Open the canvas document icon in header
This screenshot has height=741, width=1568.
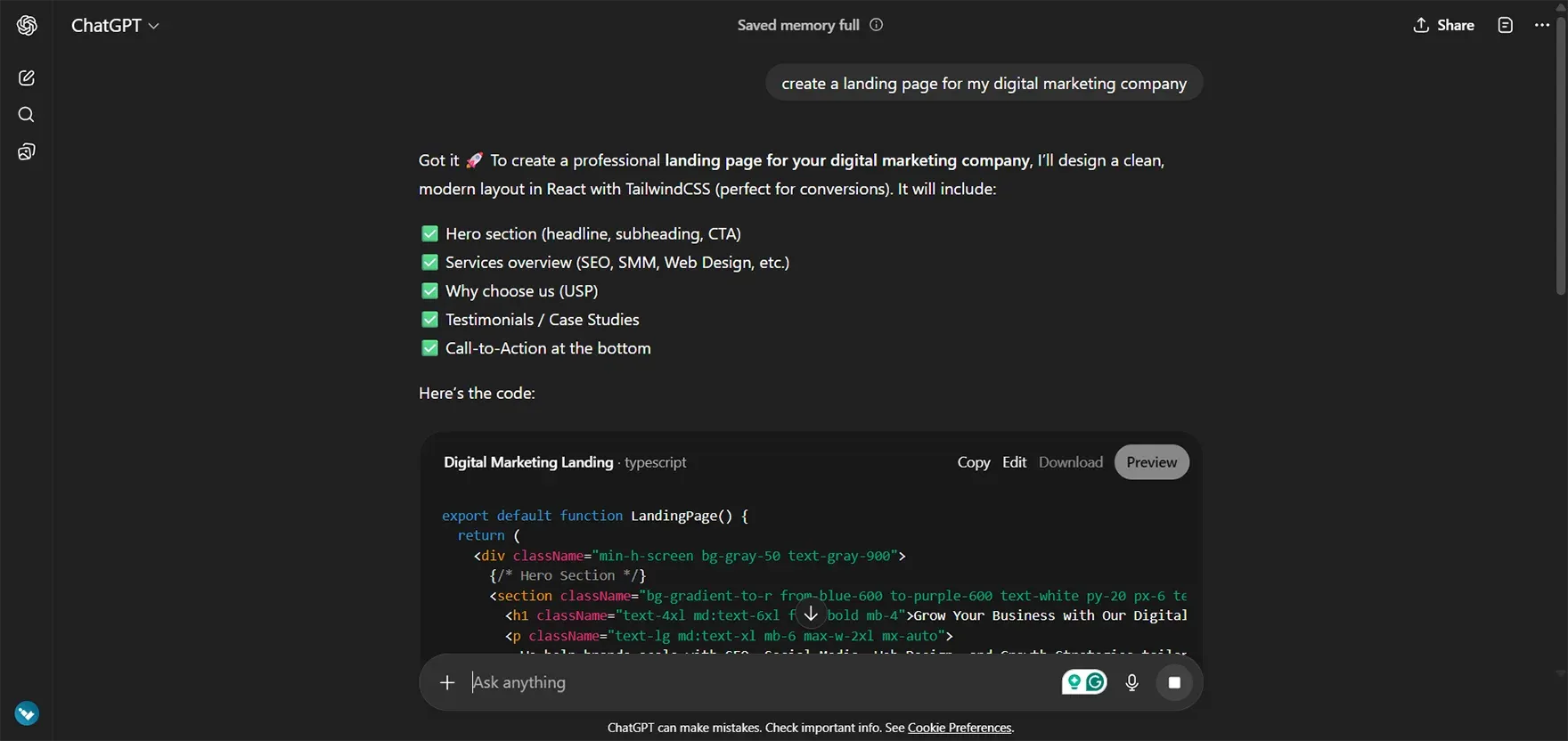tap(1506, 25)
